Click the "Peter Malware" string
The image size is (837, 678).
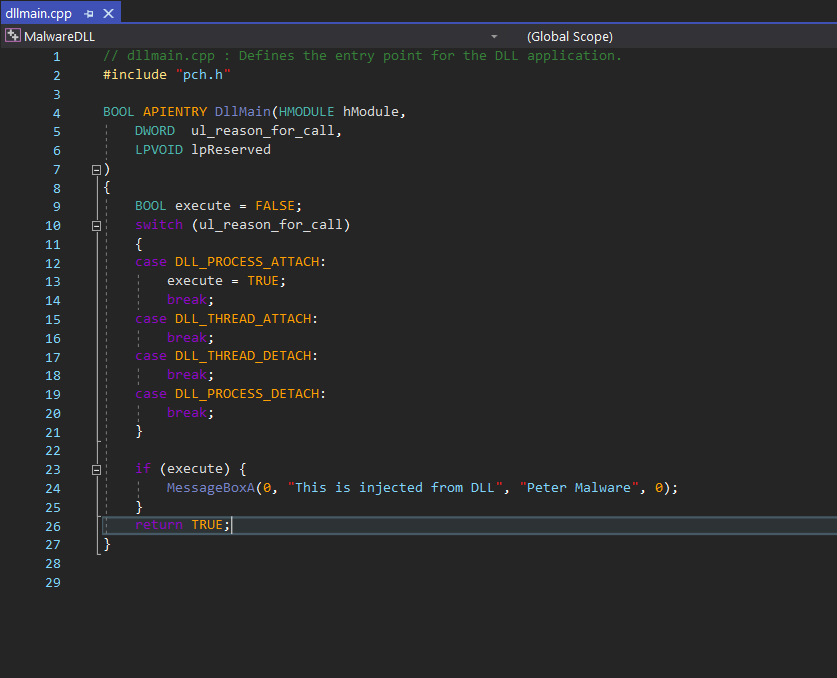coord(579,488)
